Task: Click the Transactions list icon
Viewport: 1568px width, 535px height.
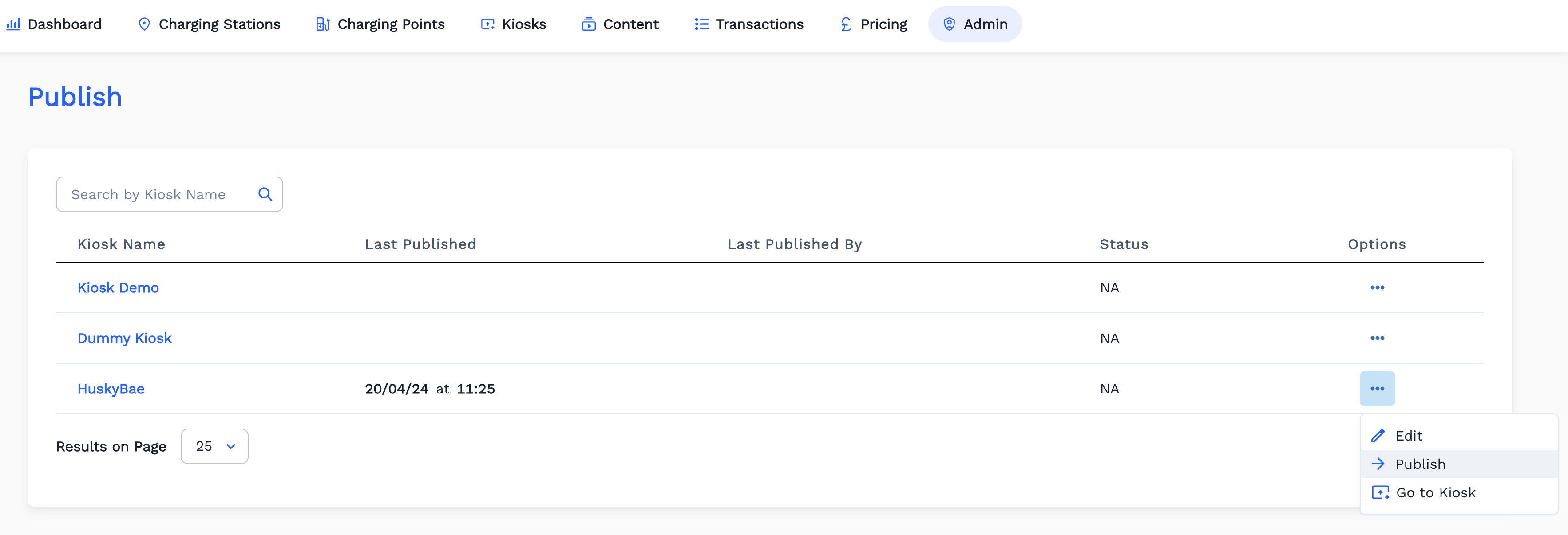Action: pos(701,24)
